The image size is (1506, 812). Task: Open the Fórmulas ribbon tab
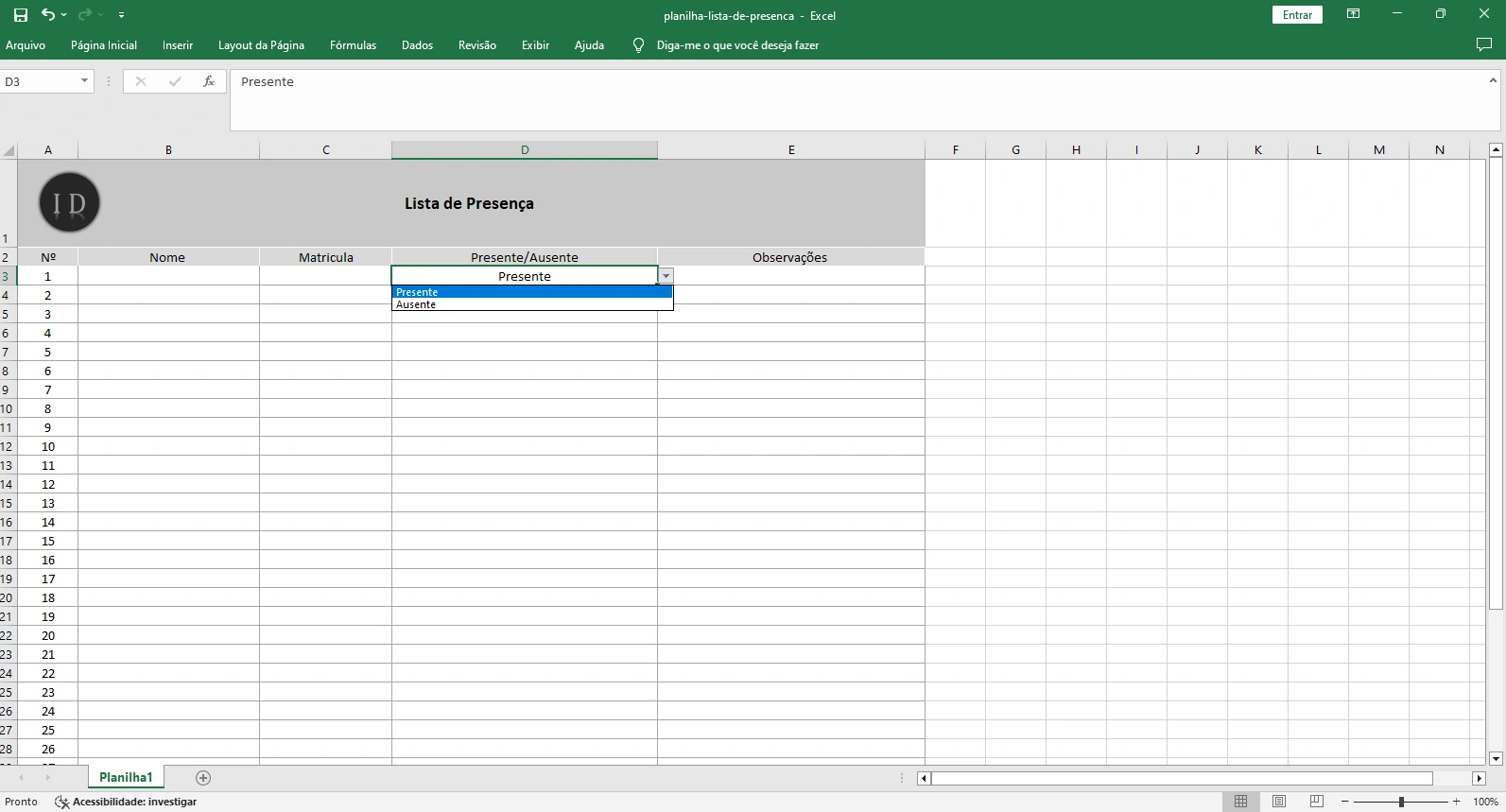click(x=353, y=45)
